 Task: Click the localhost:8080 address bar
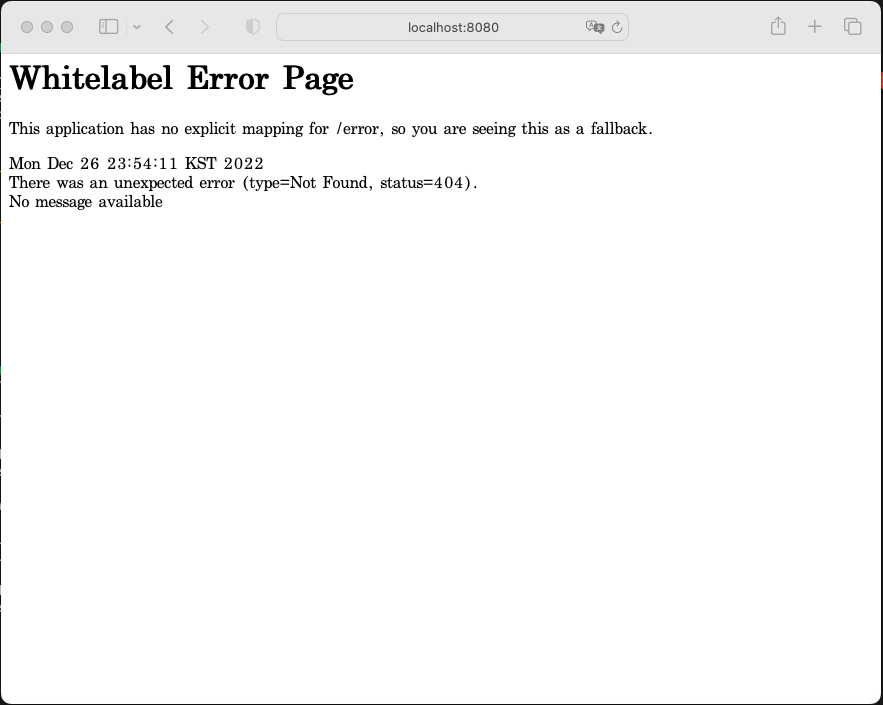pyautogui.click(x=452, y=27)
